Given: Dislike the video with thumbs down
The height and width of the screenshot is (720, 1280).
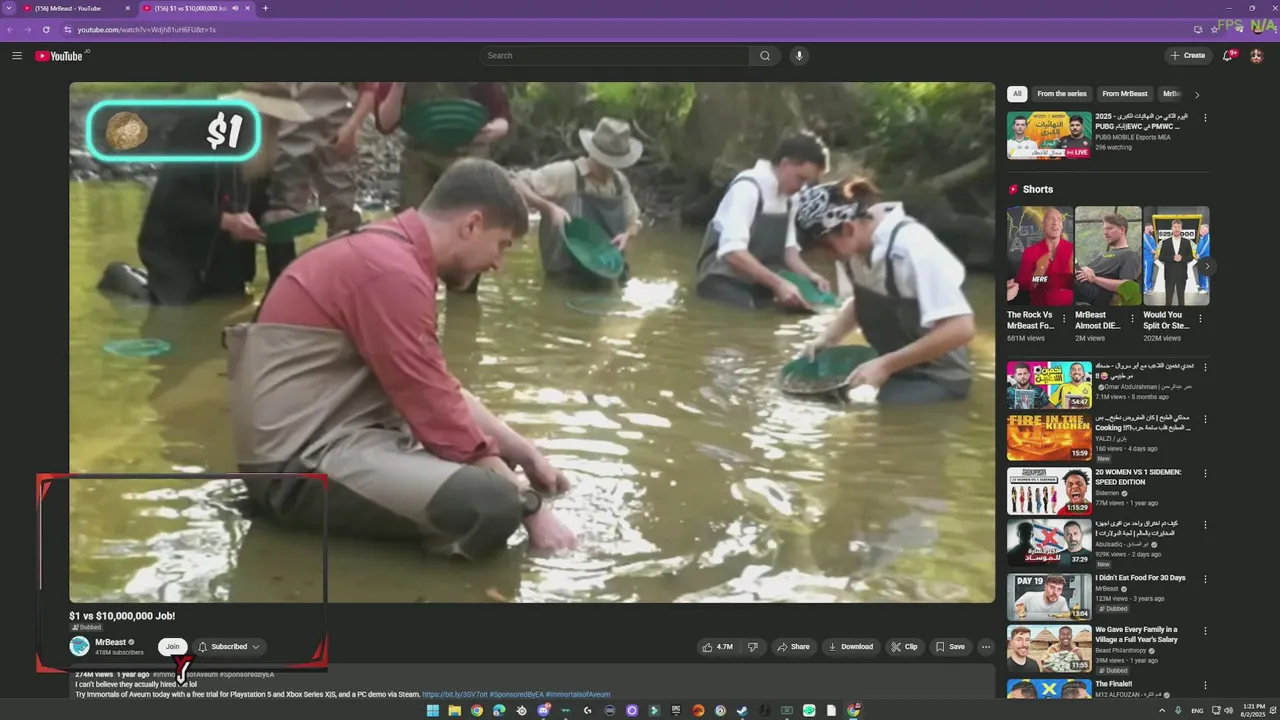Looking at the screenshot, I should click(x=753, y=647).
